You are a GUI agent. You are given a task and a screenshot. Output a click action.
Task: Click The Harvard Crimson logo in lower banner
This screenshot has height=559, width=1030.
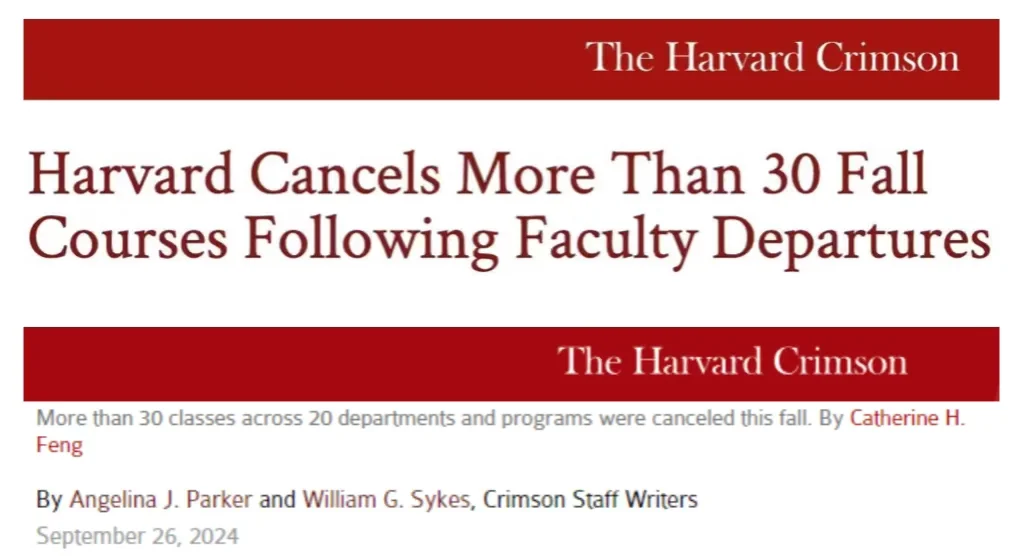point(732,361)
